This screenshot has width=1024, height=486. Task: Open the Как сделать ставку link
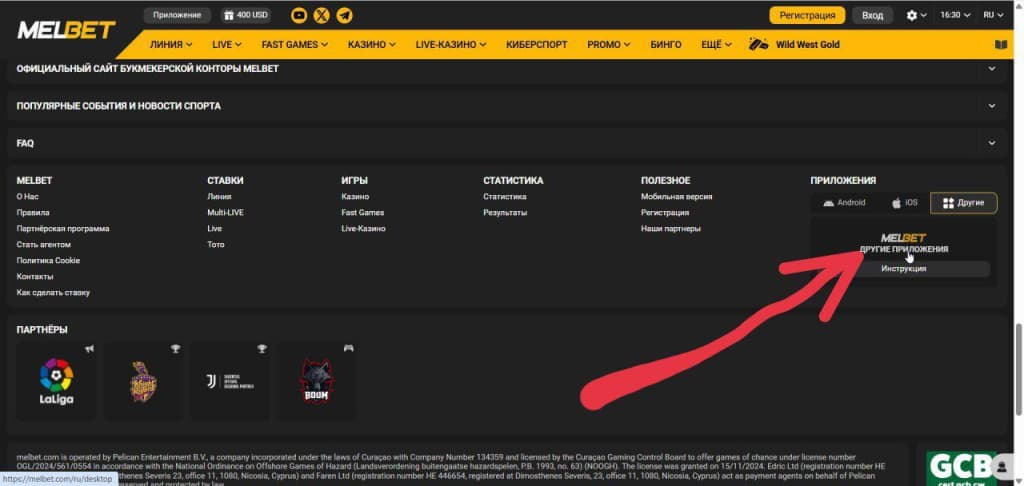pos(53,293)
